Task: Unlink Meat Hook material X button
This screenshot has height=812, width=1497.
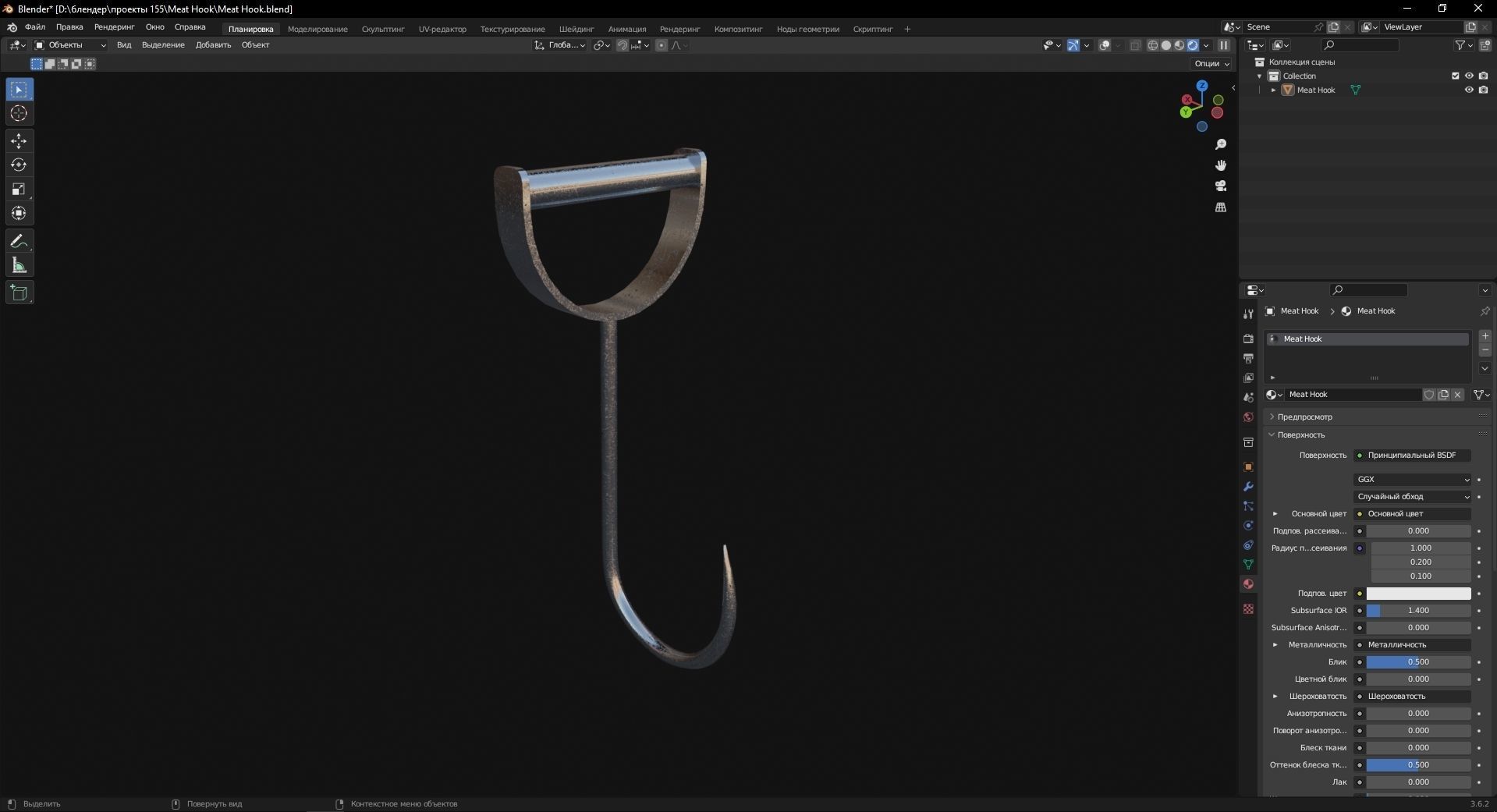Action: click(1457, 395)
